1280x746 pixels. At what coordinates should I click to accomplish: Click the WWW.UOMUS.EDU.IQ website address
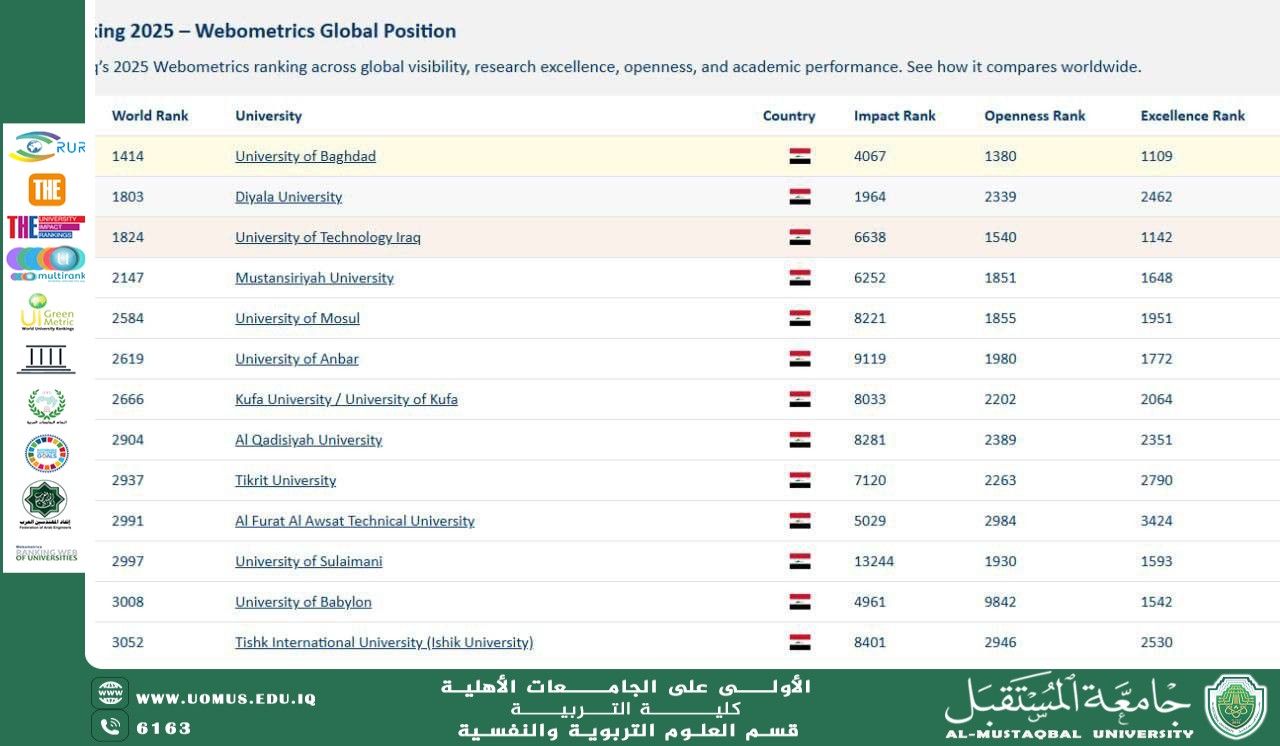point(226,699)
